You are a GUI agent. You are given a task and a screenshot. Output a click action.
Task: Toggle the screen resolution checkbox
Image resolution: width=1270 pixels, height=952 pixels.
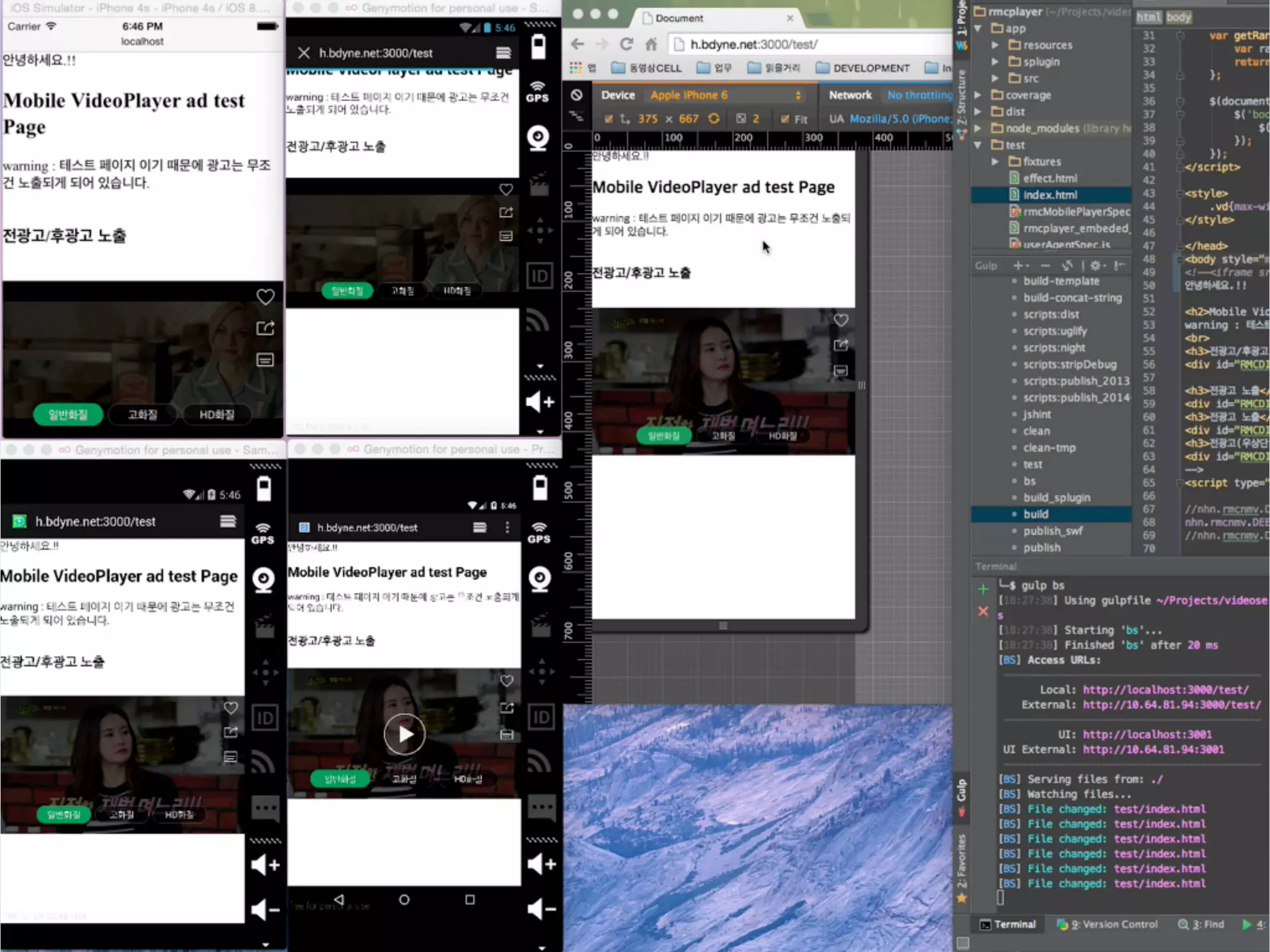(608, 119)
